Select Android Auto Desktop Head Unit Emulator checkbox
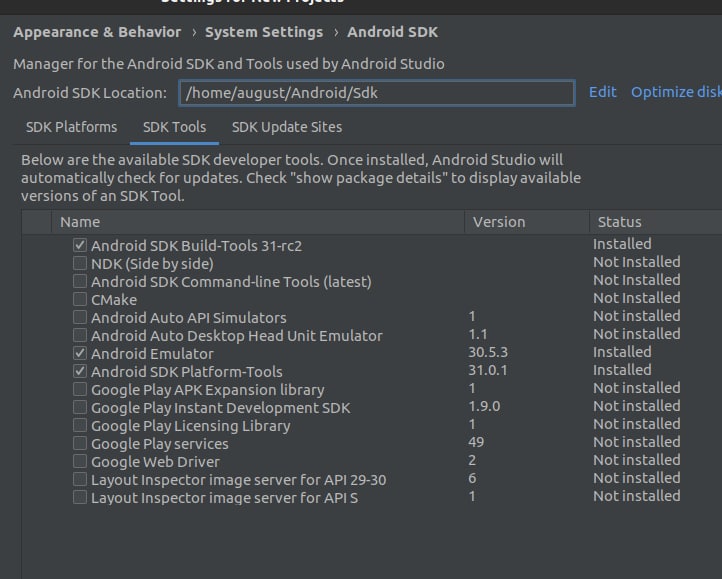 80,335
